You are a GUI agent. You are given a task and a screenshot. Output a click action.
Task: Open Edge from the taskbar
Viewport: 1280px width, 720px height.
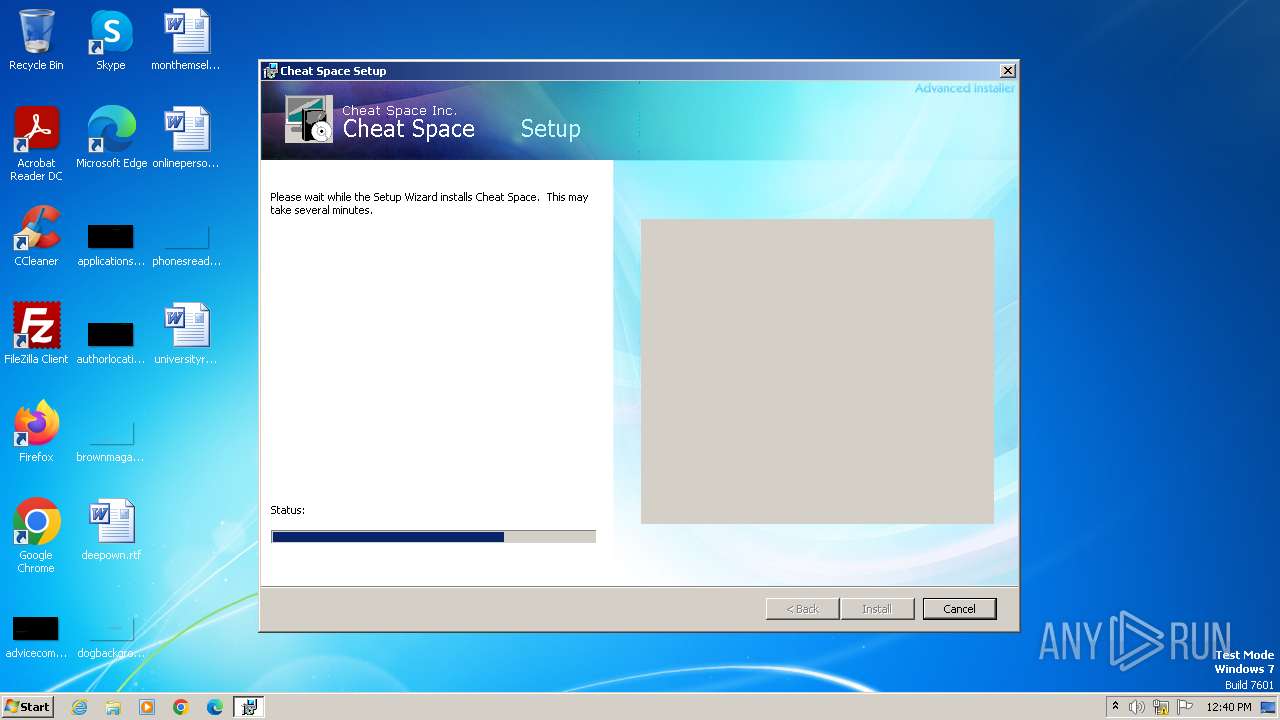pos(215,707)
